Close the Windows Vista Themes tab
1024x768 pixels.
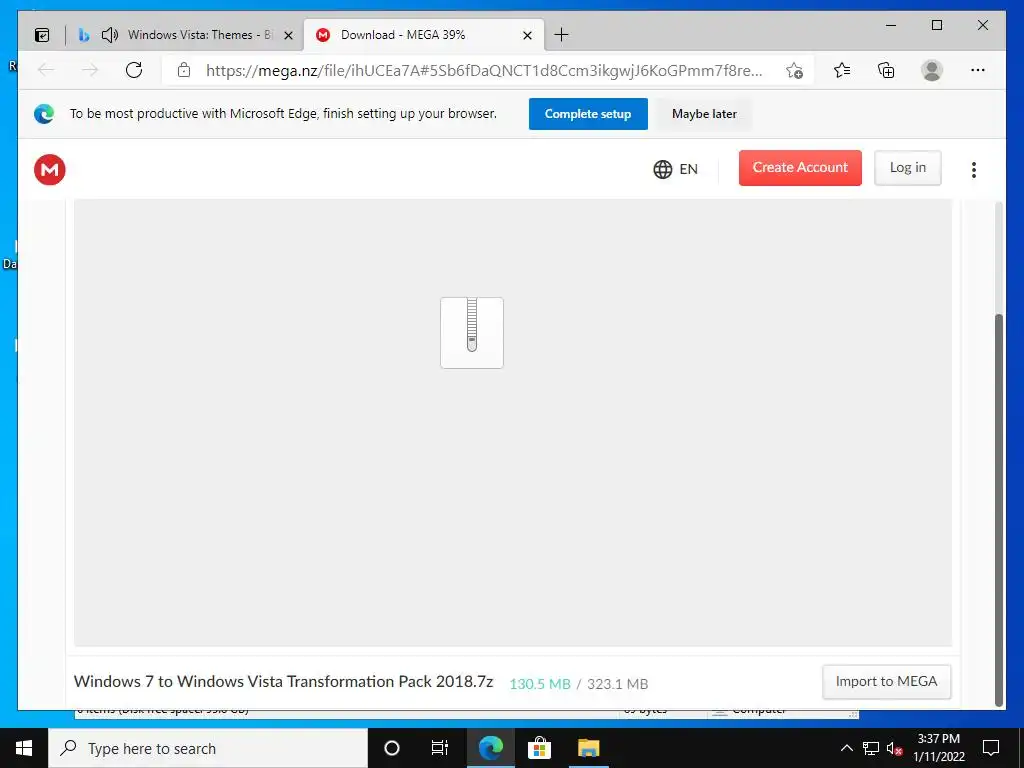[289, 35]
